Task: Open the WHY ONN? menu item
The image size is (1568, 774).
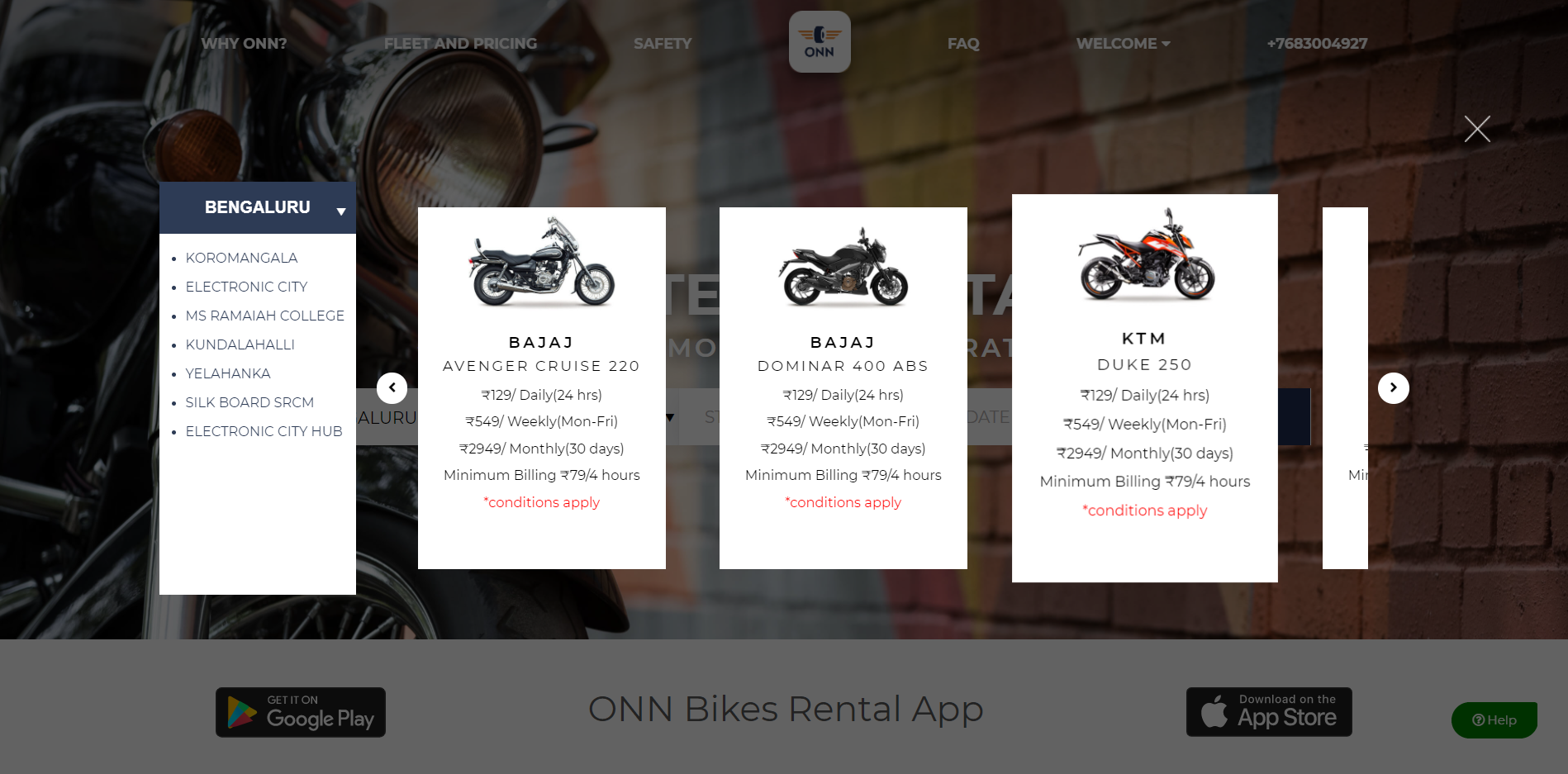Action: pos(244,44)
